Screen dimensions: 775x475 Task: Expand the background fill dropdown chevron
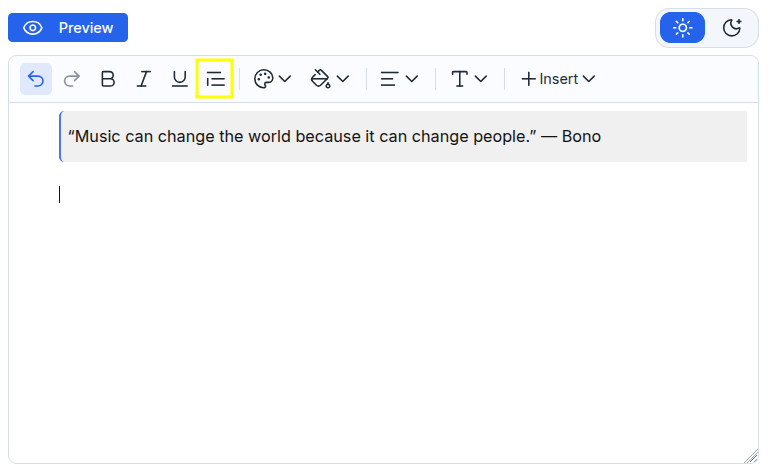tap(343, 79)
